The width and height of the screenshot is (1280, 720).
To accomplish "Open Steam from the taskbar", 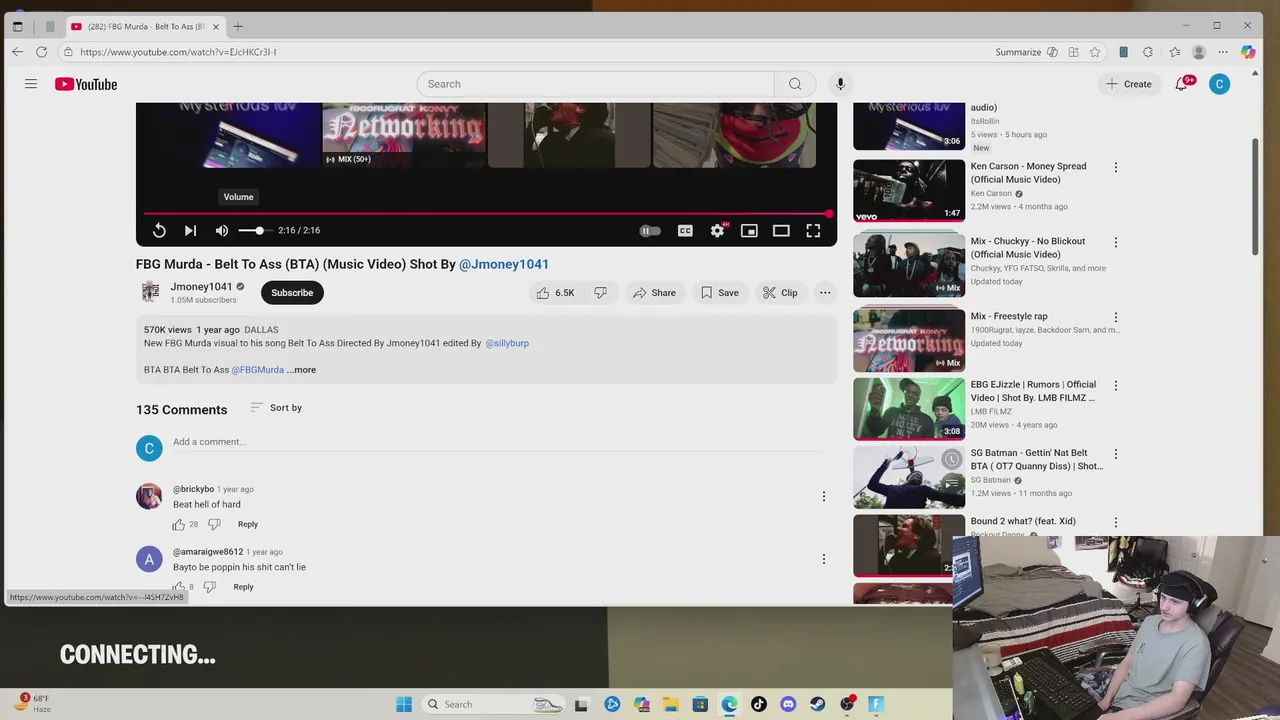I will 817,704.
